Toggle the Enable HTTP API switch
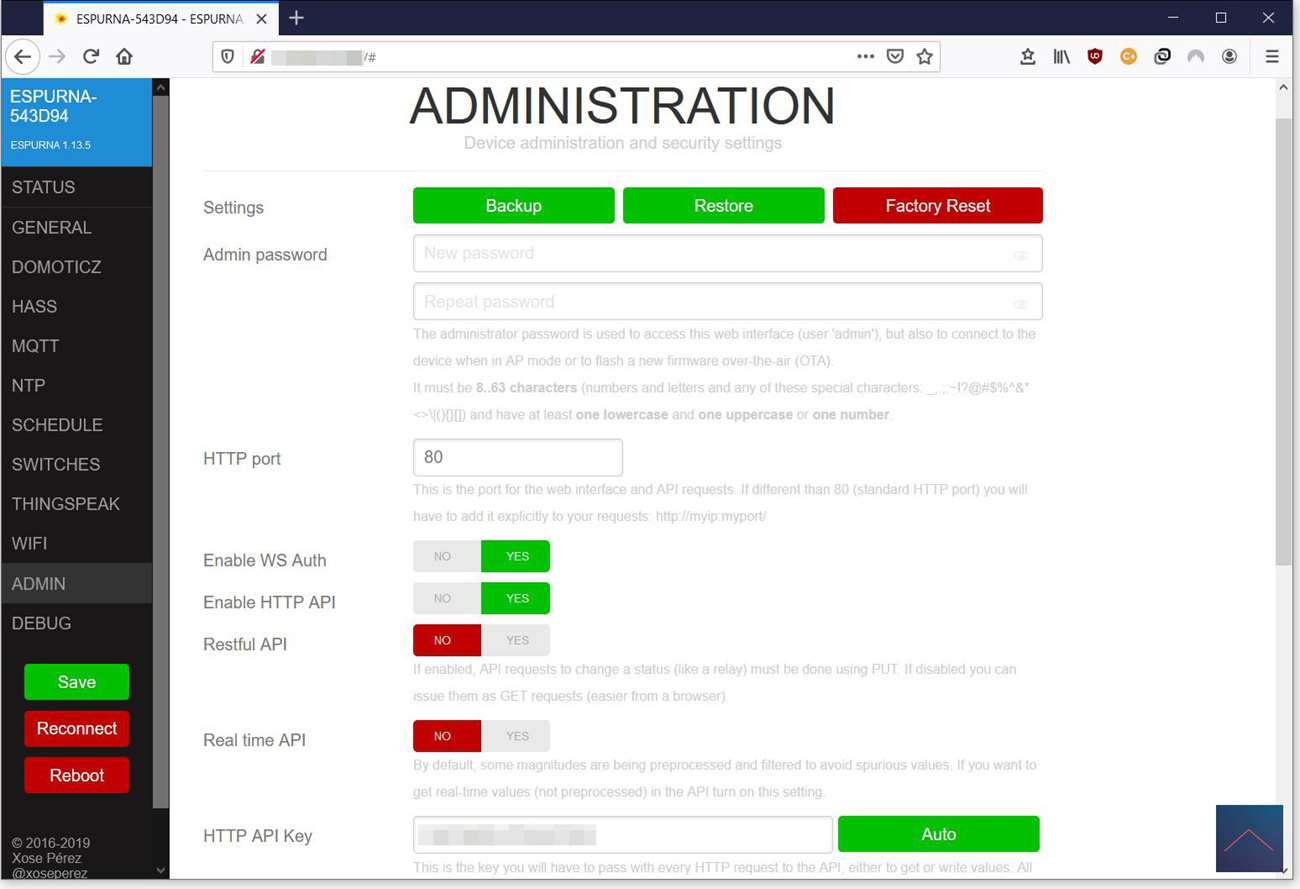Image resolution: width=1300 pixels, height=889 pixels. (x=481, y=598)
